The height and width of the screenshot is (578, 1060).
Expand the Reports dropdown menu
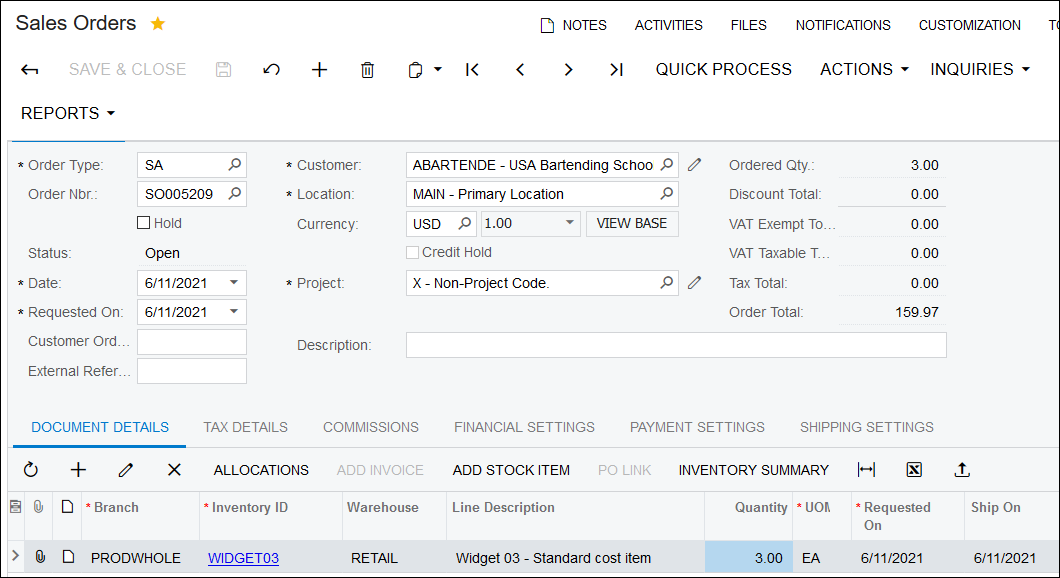point(68,114)
